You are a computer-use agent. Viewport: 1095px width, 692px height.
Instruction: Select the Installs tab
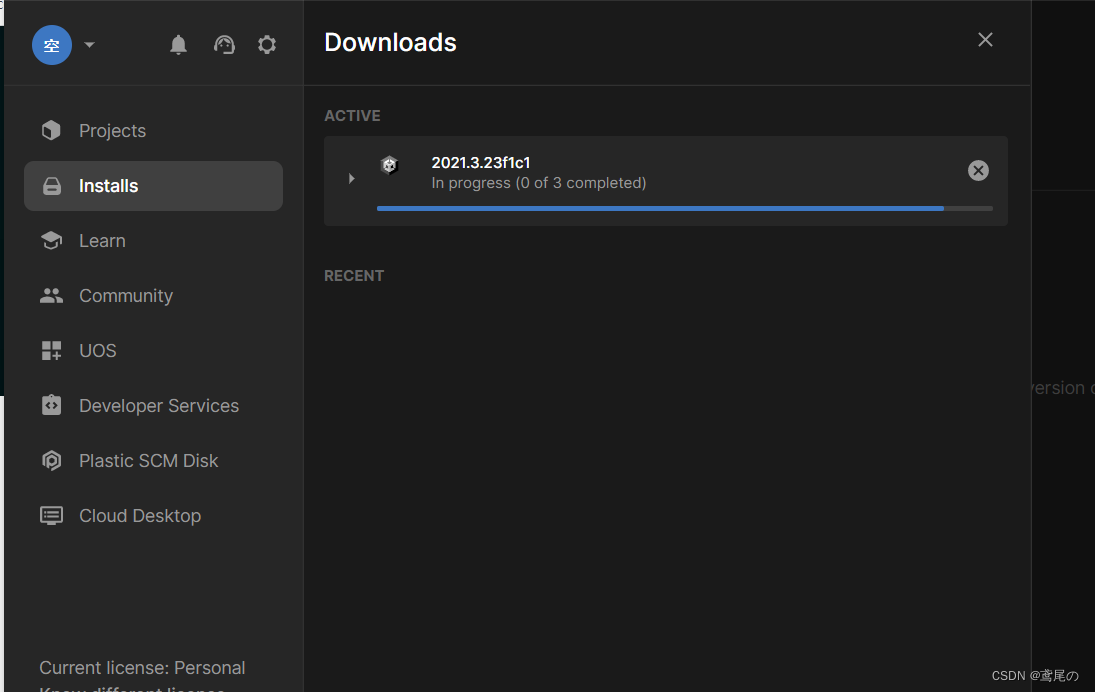pos(153,186)
